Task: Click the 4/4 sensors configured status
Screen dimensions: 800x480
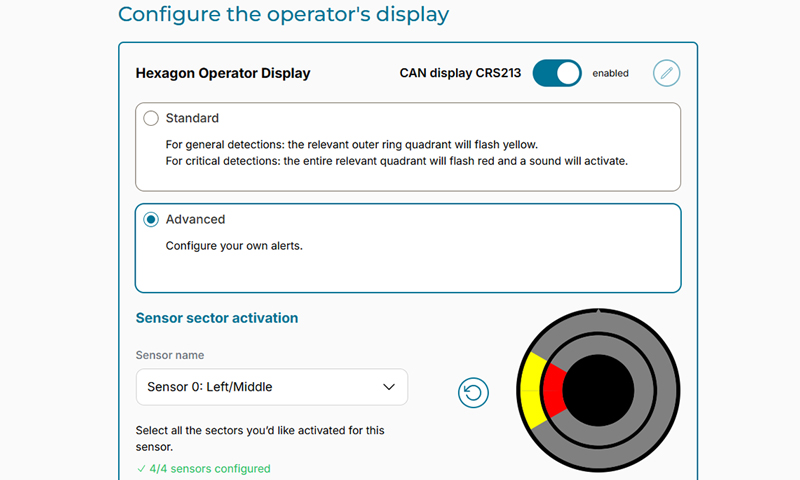Action: coord(204,468)
